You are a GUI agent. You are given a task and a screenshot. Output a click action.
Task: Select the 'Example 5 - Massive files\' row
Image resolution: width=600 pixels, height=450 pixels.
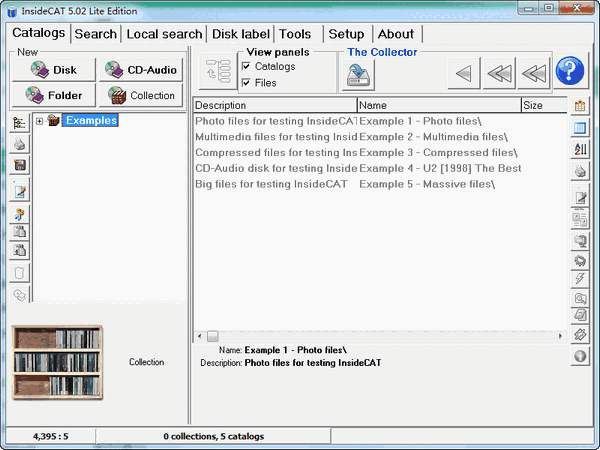[380, 184]
